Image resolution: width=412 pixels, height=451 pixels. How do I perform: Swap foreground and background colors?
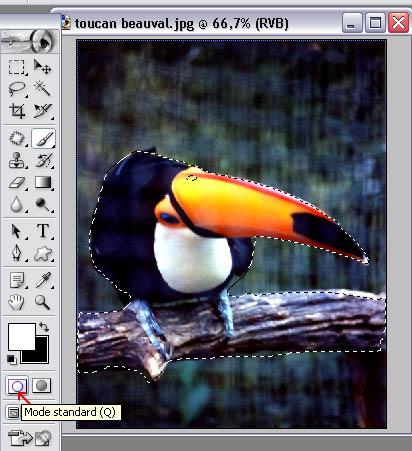(44, 327)
